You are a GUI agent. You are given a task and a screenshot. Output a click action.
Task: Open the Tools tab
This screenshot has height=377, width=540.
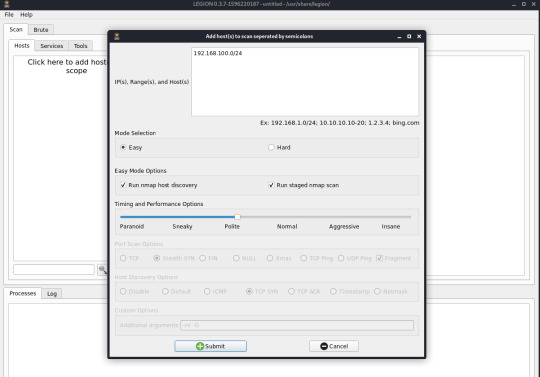tap(81, 46)
